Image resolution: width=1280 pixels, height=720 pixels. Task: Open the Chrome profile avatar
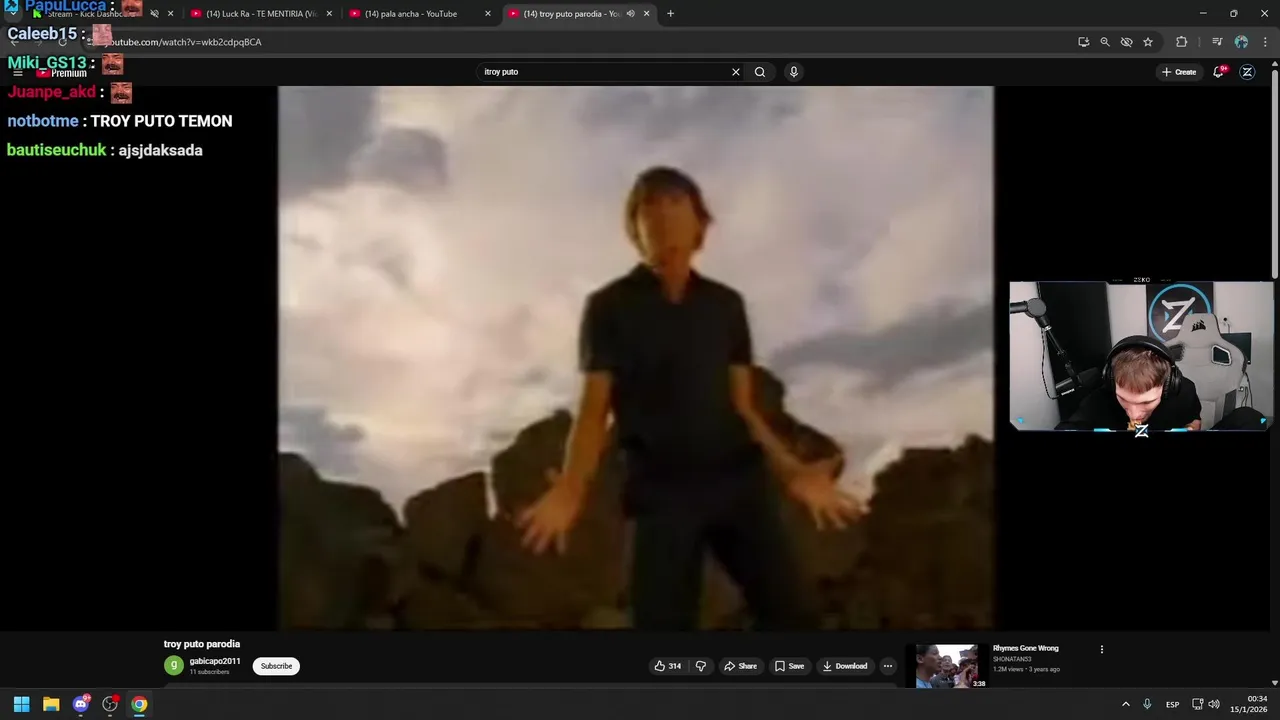coord(1241,42)
